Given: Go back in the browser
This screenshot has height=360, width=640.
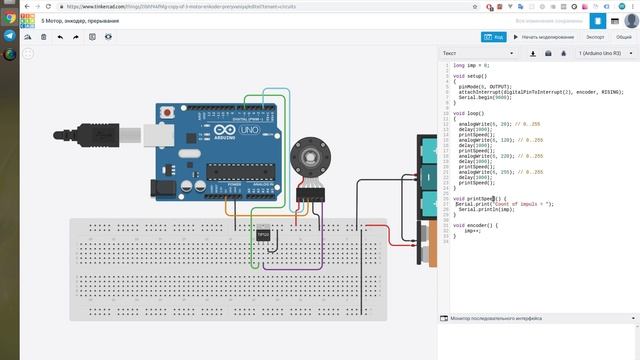Looking at the screenshot, I should tap(27, 7).
